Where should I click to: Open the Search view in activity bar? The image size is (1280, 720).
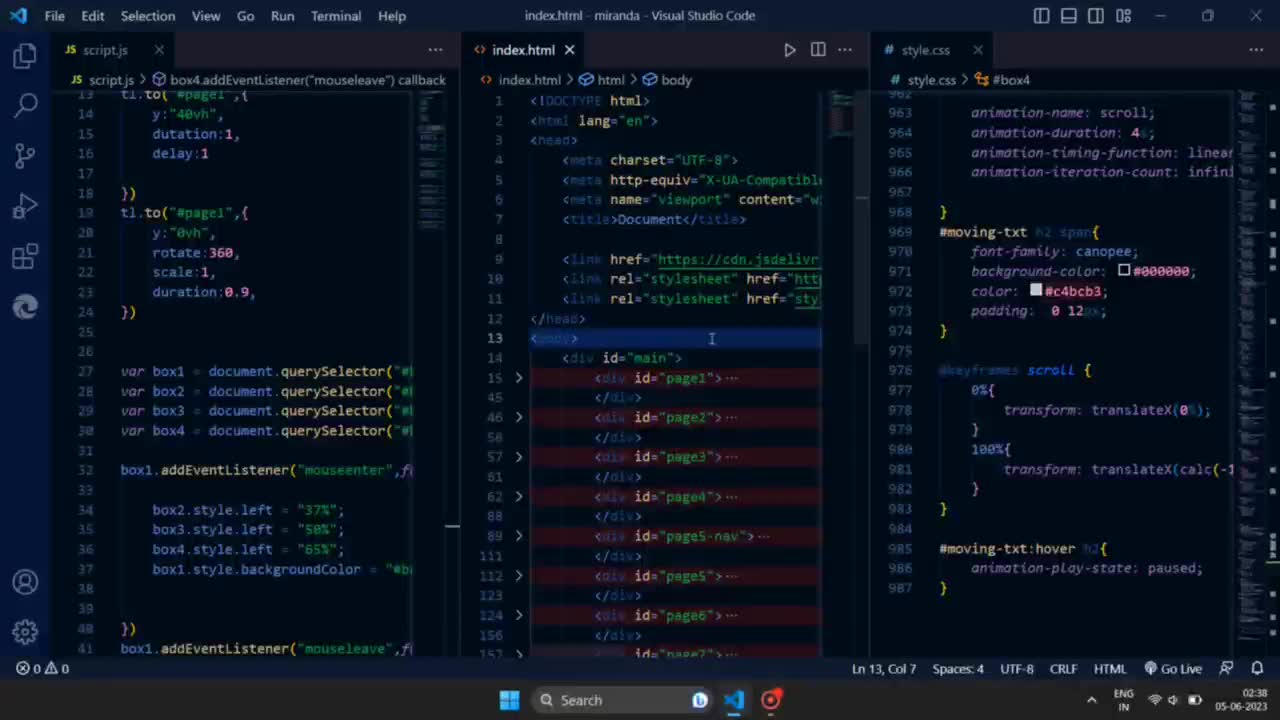point(25,104)
